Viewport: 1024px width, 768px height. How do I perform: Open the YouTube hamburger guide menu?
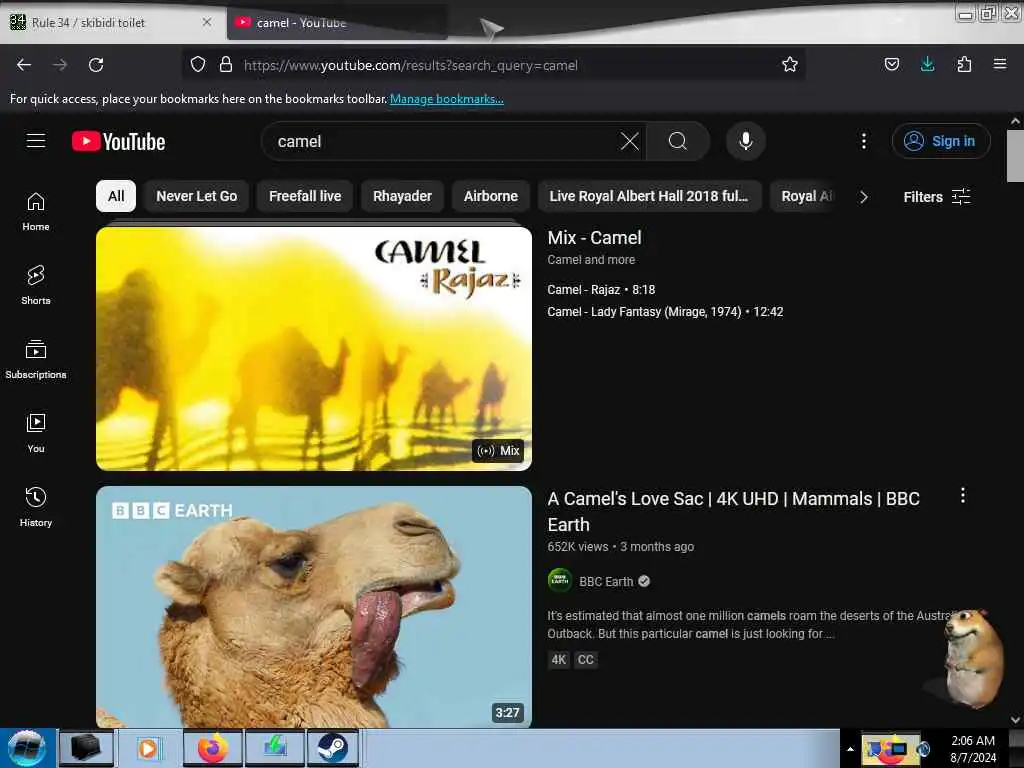[x=36, y=141]
